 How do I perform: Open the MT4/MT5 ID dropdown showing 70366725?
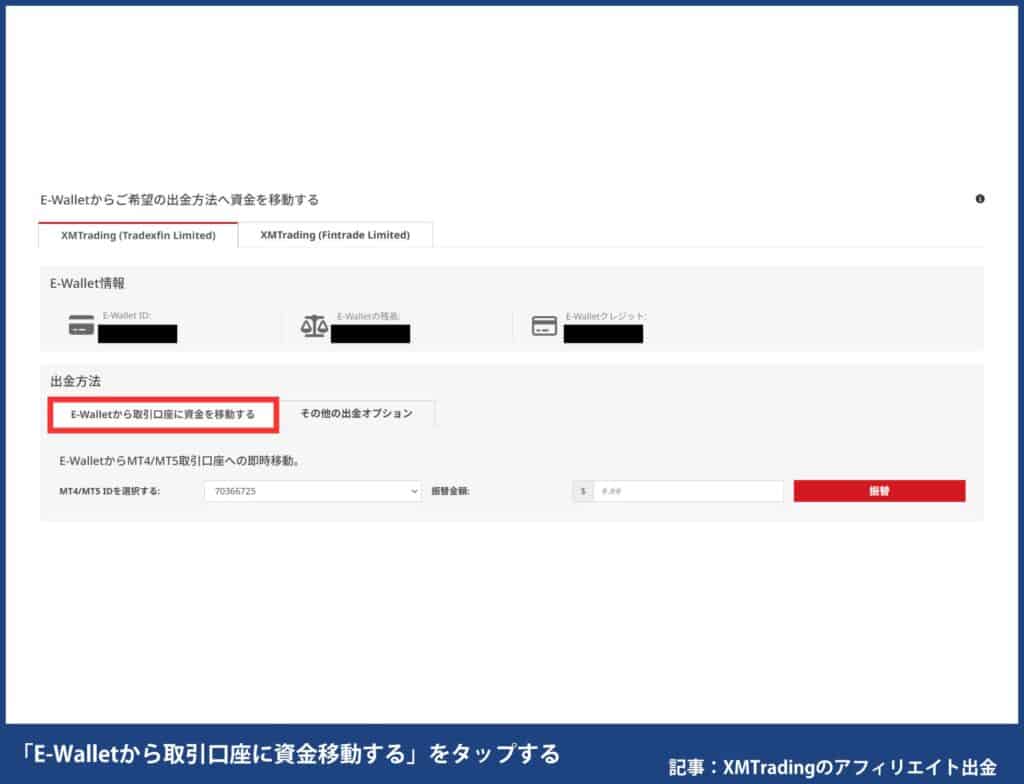(313, 491)
